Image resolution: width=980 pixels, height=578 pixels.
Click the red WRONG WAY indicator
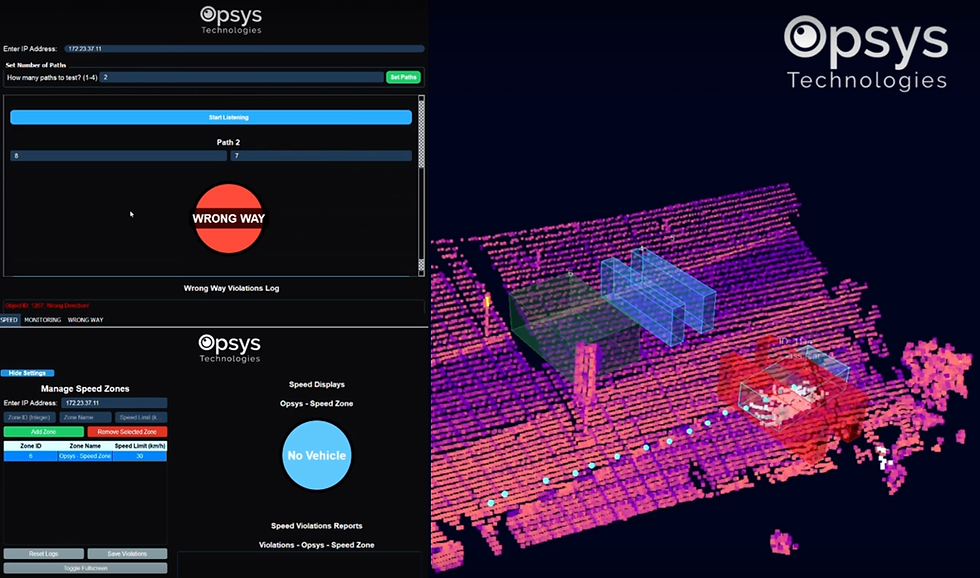point(229,219)
